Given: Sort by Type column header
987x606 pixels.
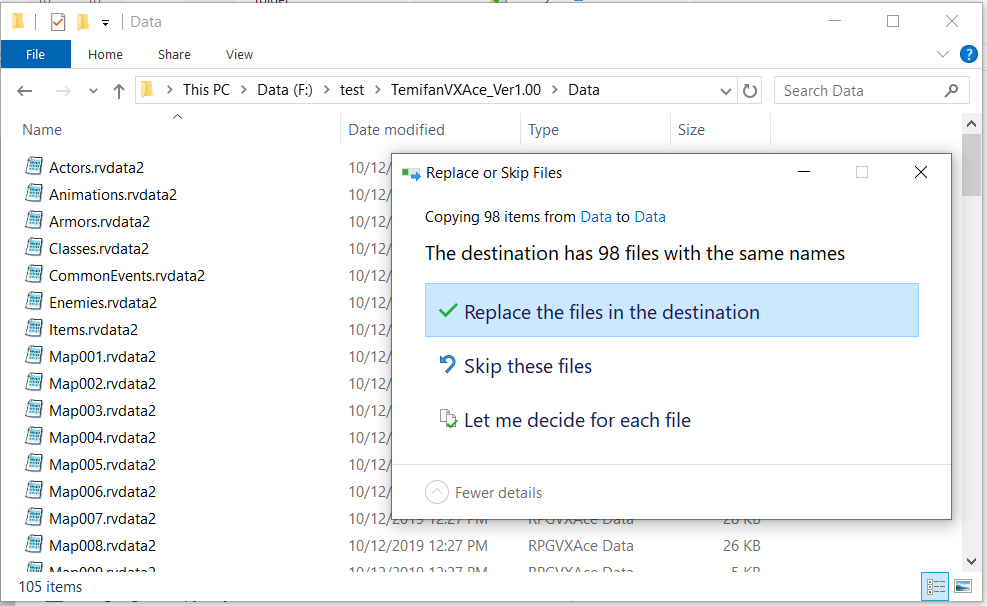Looking at the screenshot, I should pos(543,130).
